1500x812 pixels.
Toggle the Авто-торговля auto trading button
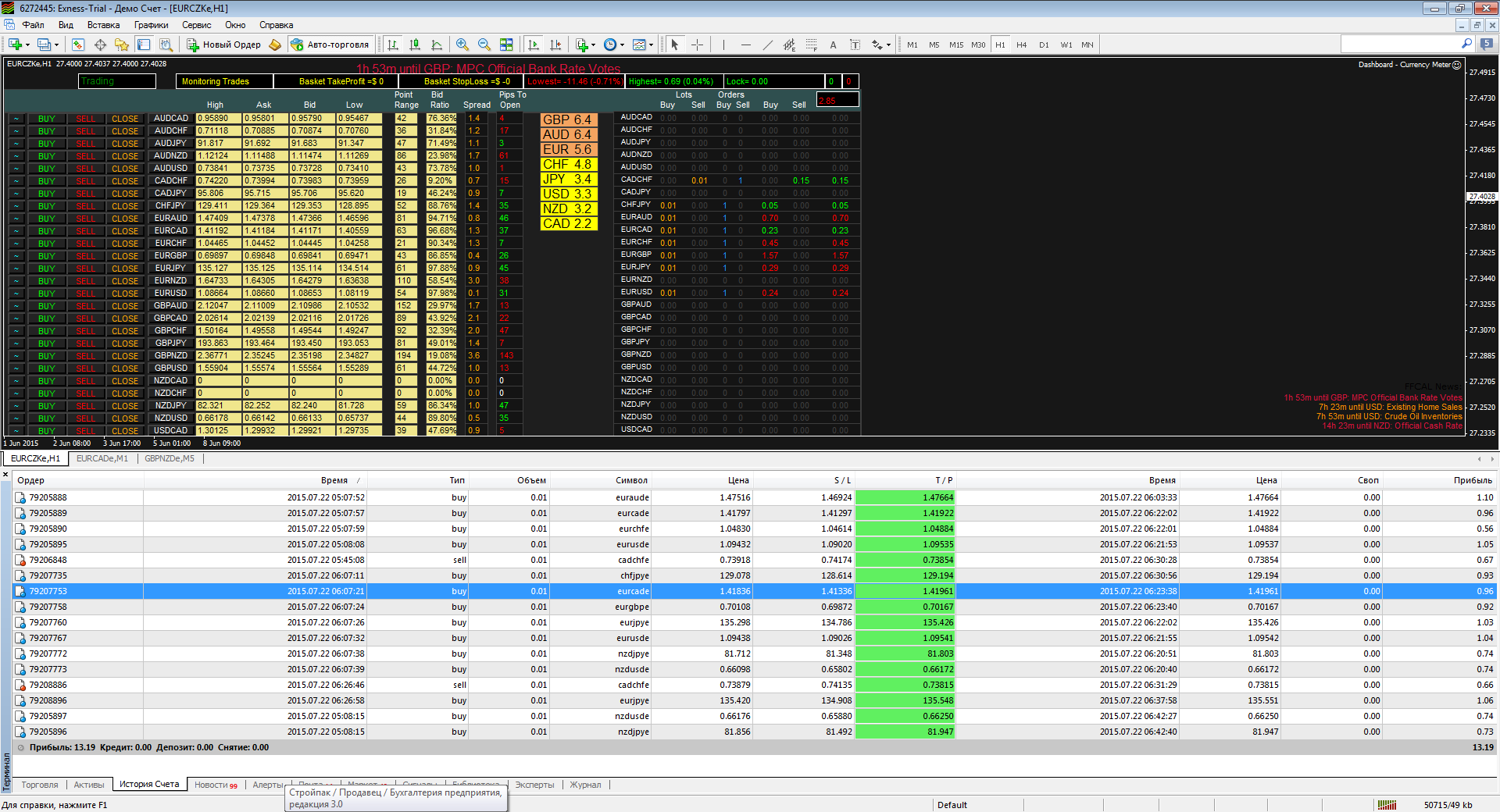click(331, 45)
